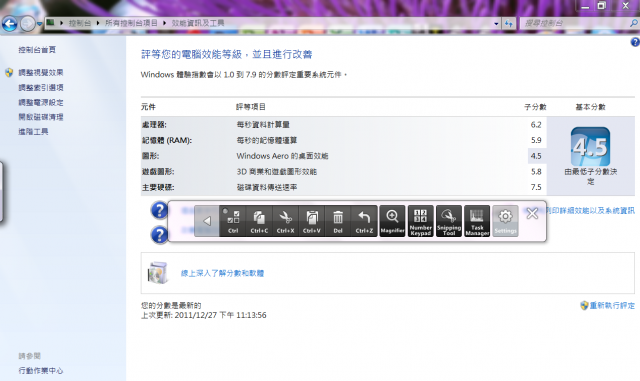This screenshot has width=640, height=381.
Task: Click the 記憶體 (RAM) row label
Action: pos(167,140)
